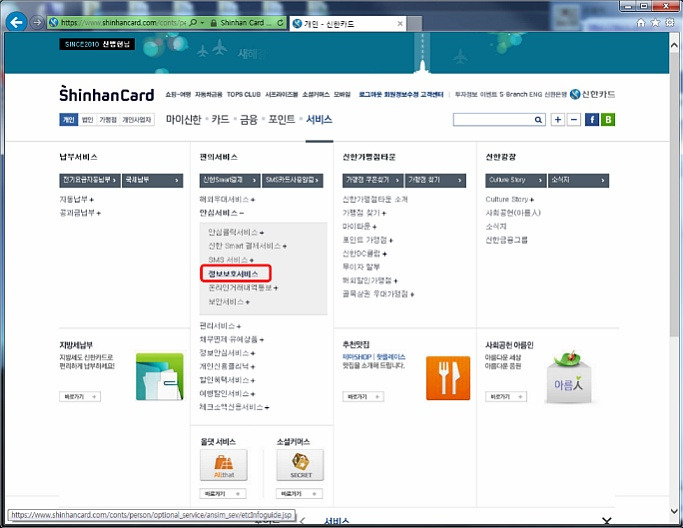This screenshot has height=528, width=683.
Task: Click the 신한카드 globe logo top right
Action: click(x=592, y=94)
